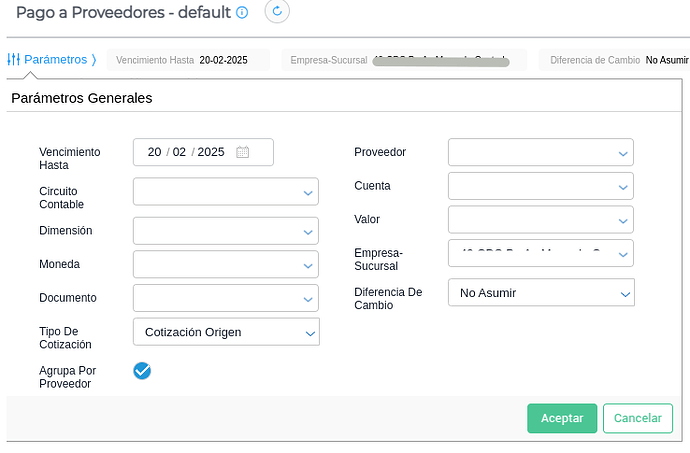
Task: Open the Empresa-Sucursal dropdown
Action: point(540,253)
